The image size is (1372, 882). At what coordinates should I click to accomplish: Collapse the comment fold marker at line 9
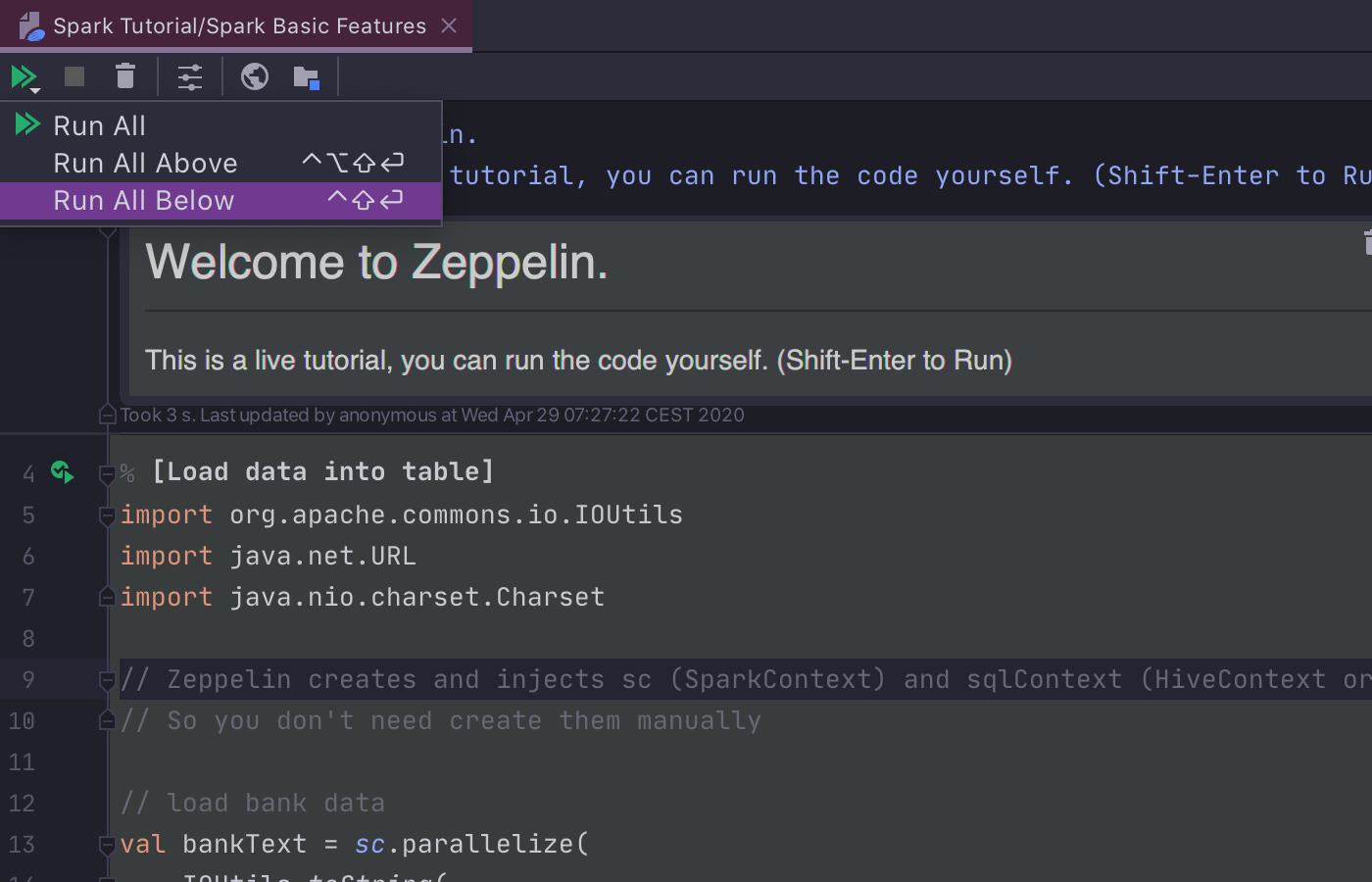tap(108, 680)
